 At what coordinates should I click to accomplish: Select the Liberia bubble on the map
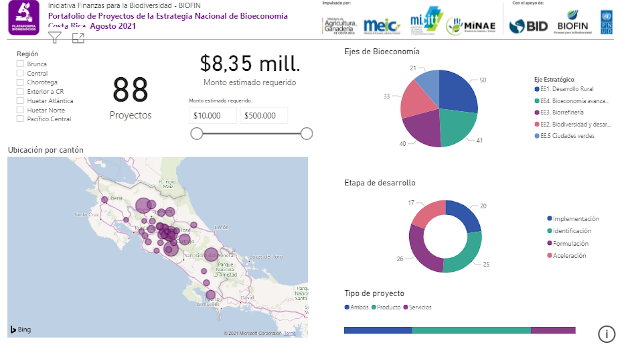pyautogui.click(x=104, y=199)
